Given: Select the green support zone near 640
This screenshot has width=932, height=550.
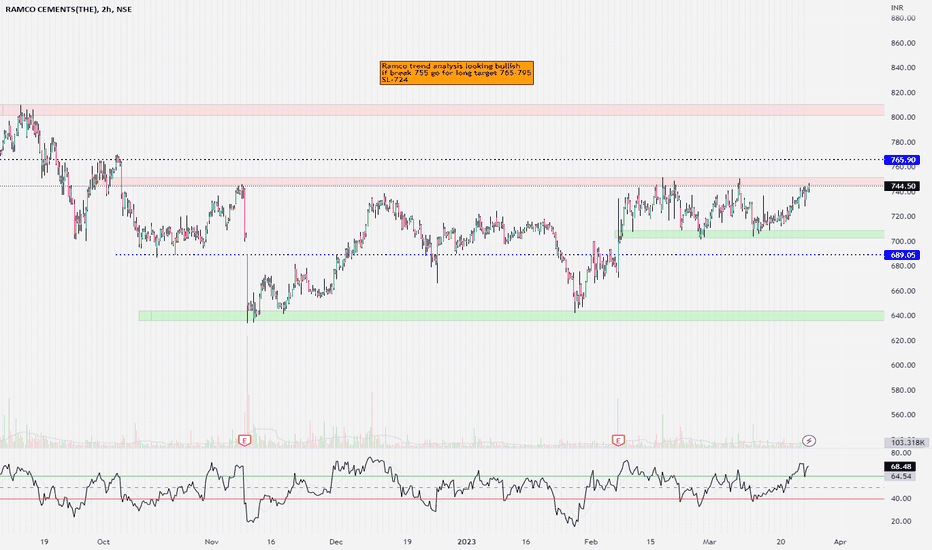Looking at the screenshot, I should pyautogui.click(x=512, y=316).
